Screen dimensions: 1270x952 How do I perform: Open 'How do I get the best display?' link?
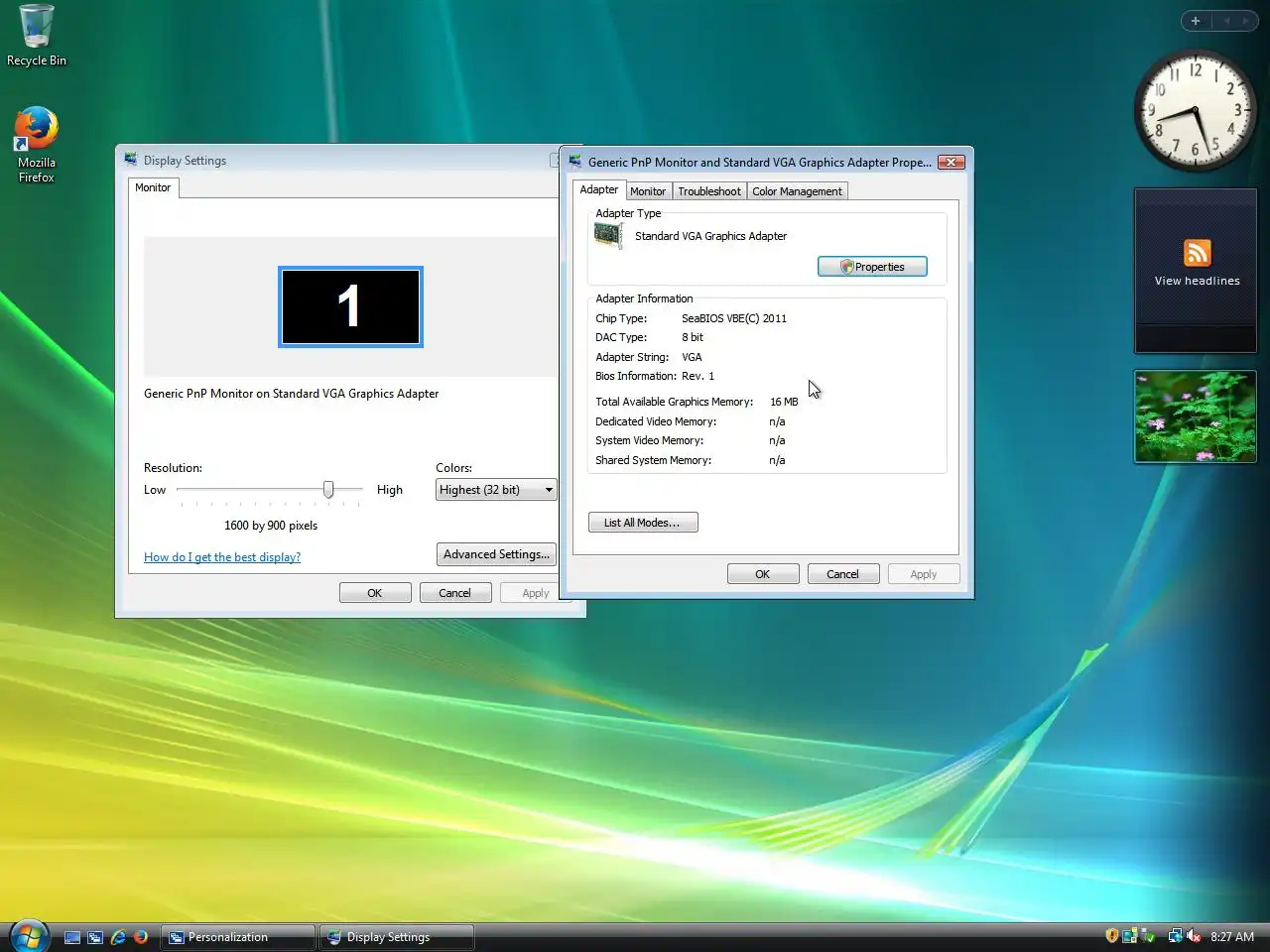[x=222, y=557]
